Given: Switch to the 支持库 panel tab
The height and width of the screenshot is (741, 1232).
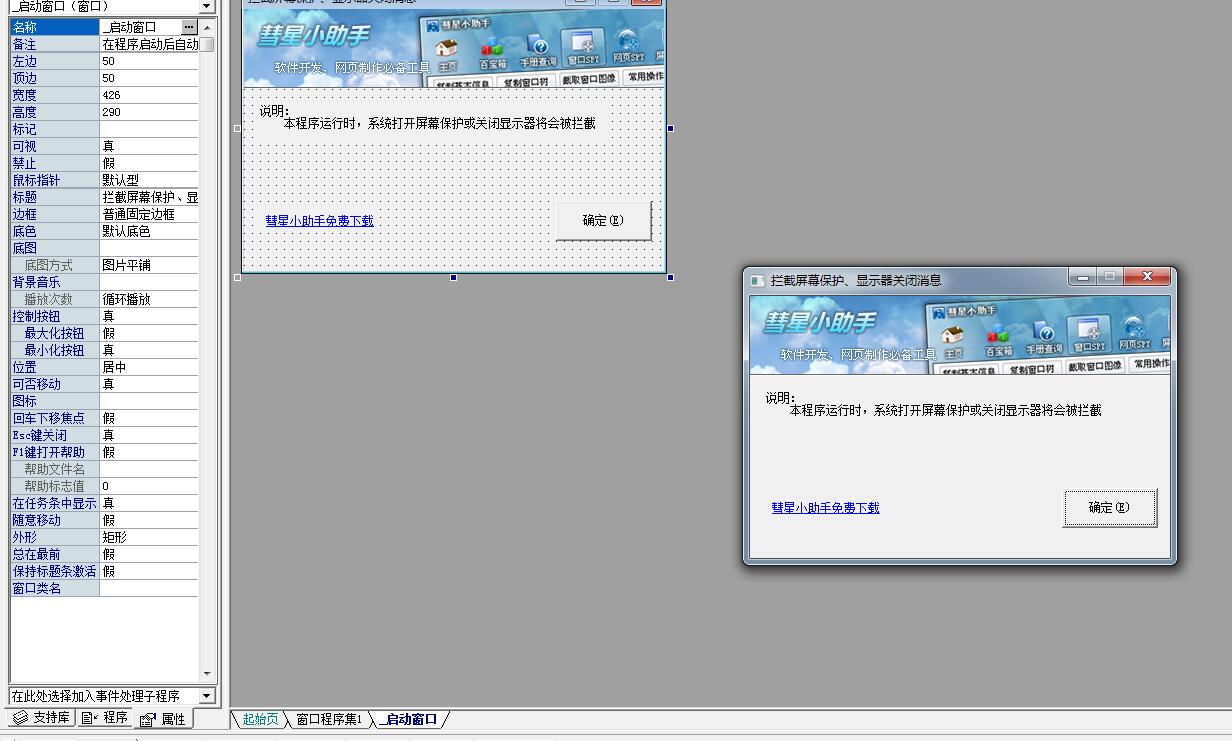Looking at the screenshot, I should pos(41,718).
